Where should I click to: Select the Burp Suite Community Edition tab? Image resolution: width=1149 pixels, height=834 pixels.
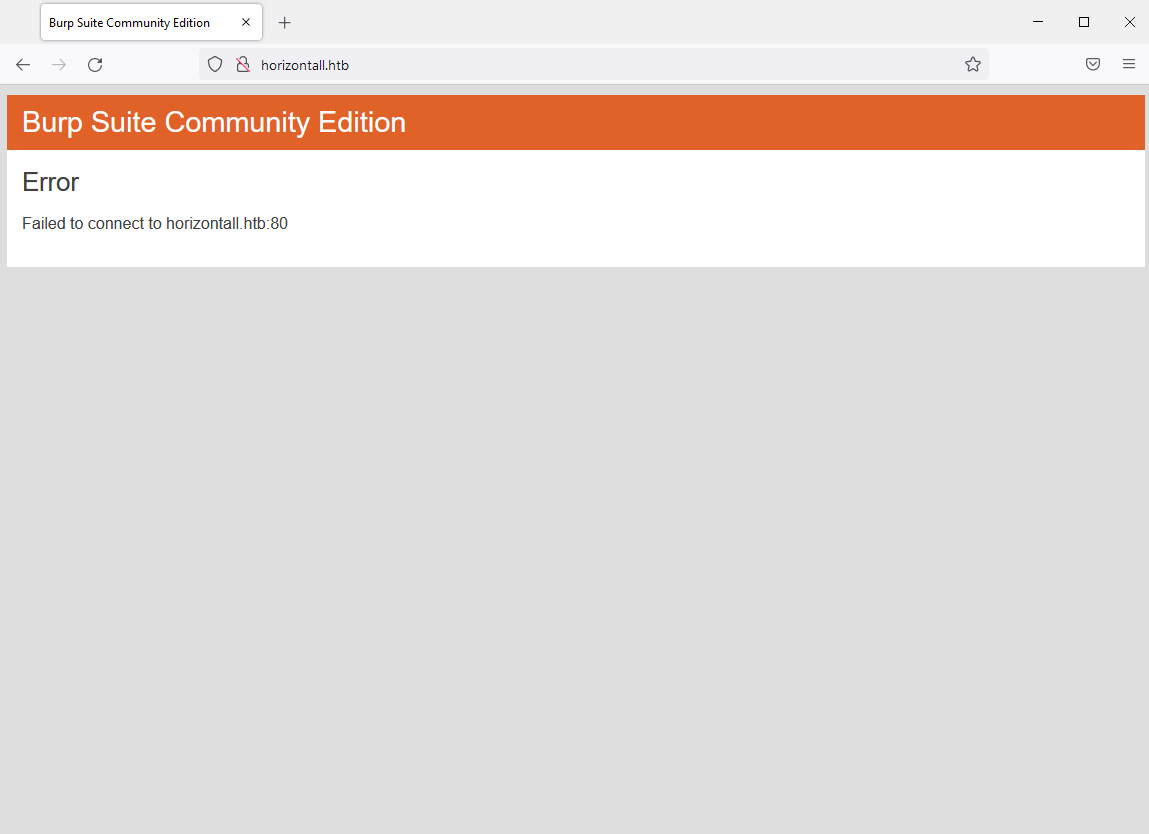[x=130, y=22]
